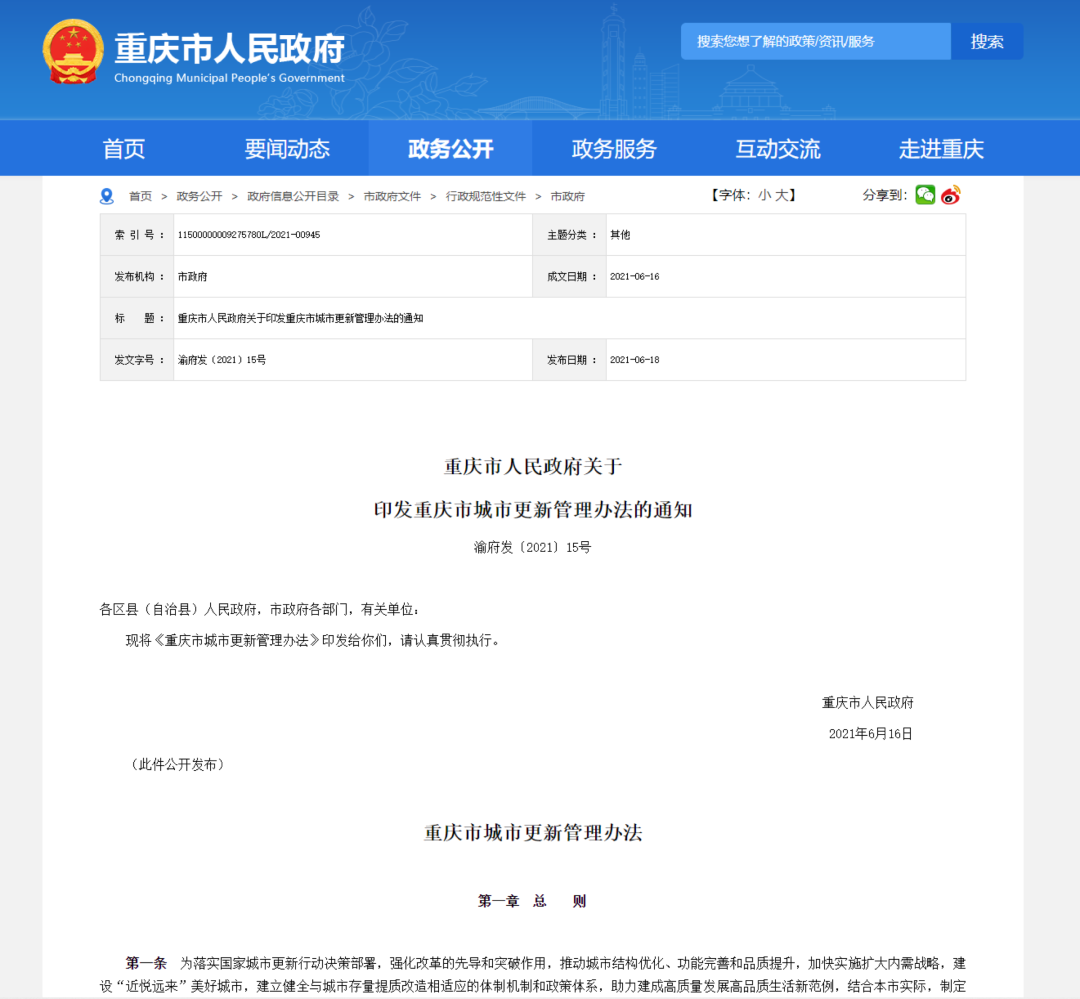Open 市政府文件 breadcrumb link

pyautogui.click(x=392, y=196)
